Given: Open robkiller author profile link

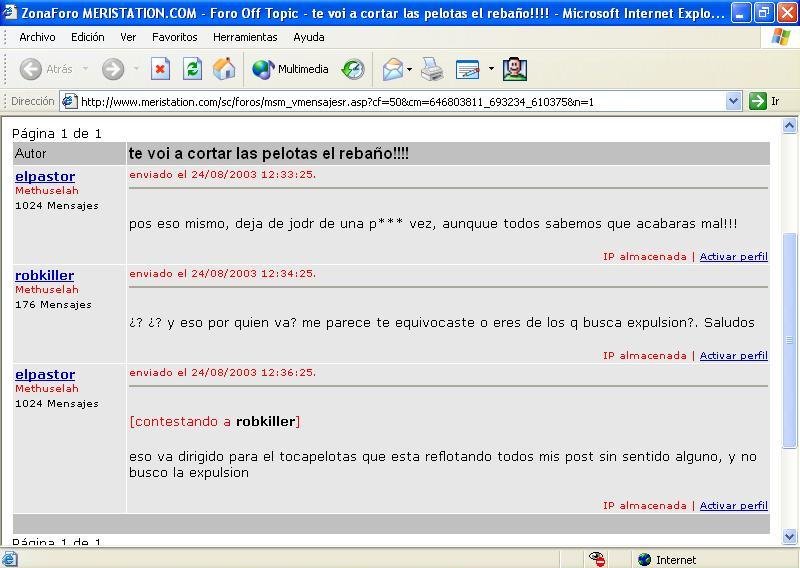Looking at the screenshot, I should pyautogui.click(x=44, y=276).
